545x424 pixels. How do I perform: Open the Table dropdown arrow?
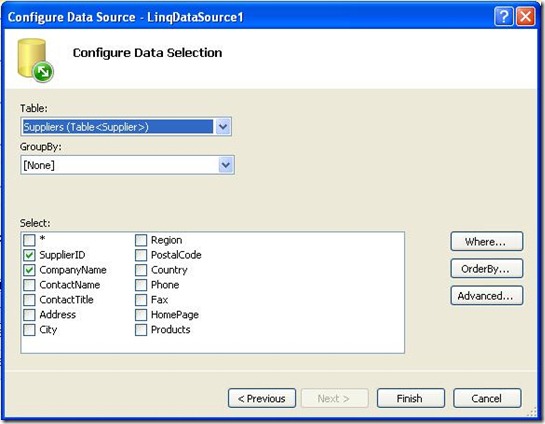pyautogui.click(x=223, y=127)
